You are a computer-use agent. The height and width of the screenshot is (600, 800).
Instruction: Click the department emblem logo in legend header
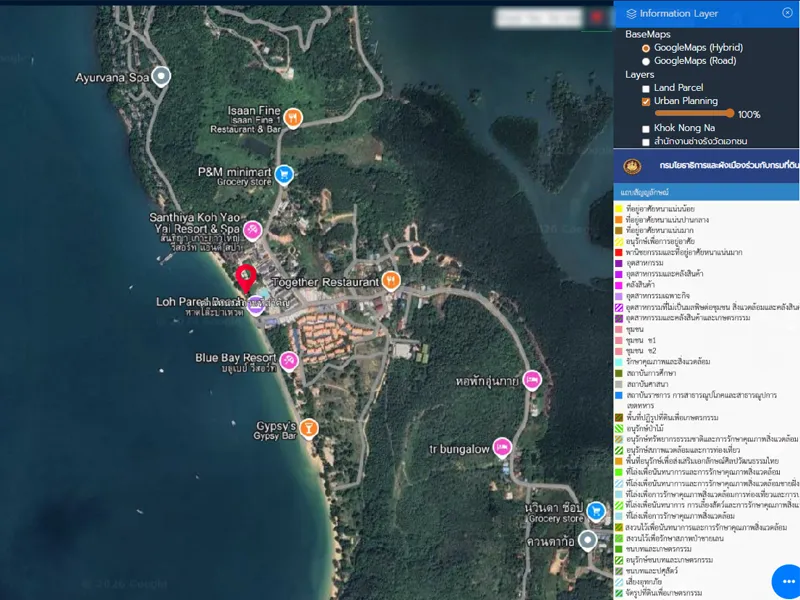pyautogui.click(x=632, y=165)
